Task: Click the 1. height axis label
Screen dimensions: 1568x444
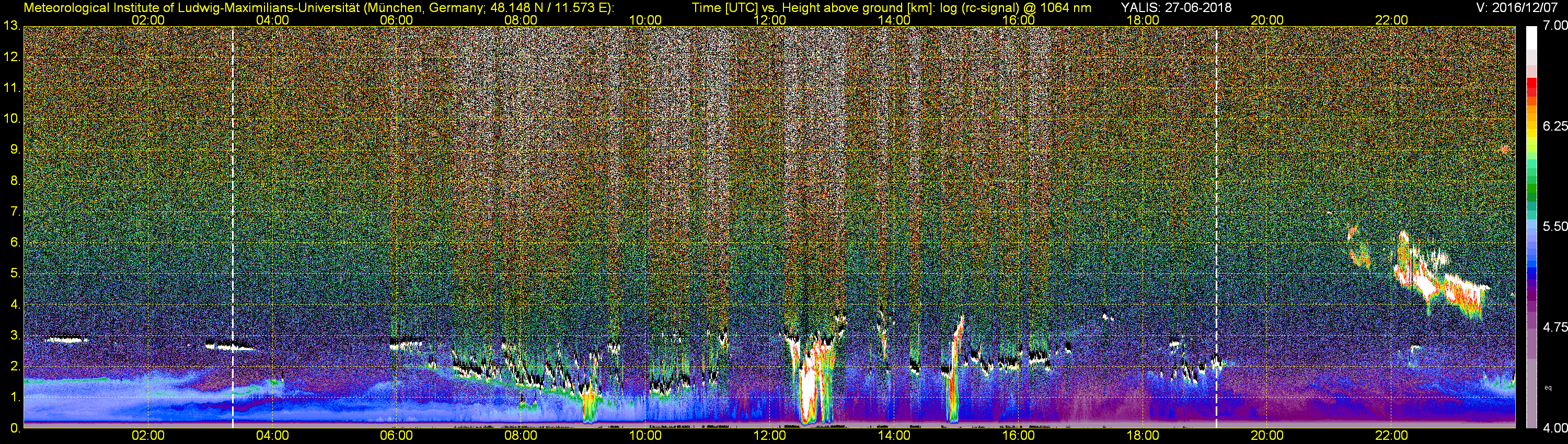Action: pyautogui.click(x=15, y=397)
